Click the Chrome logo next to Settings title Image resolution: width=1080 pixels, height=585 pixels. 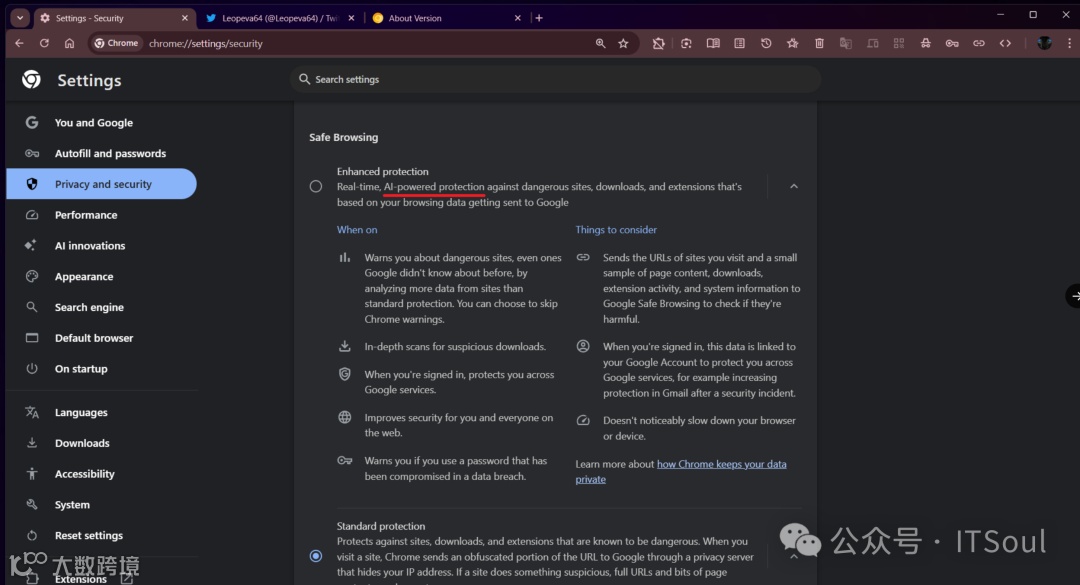(x=31, y=80)
